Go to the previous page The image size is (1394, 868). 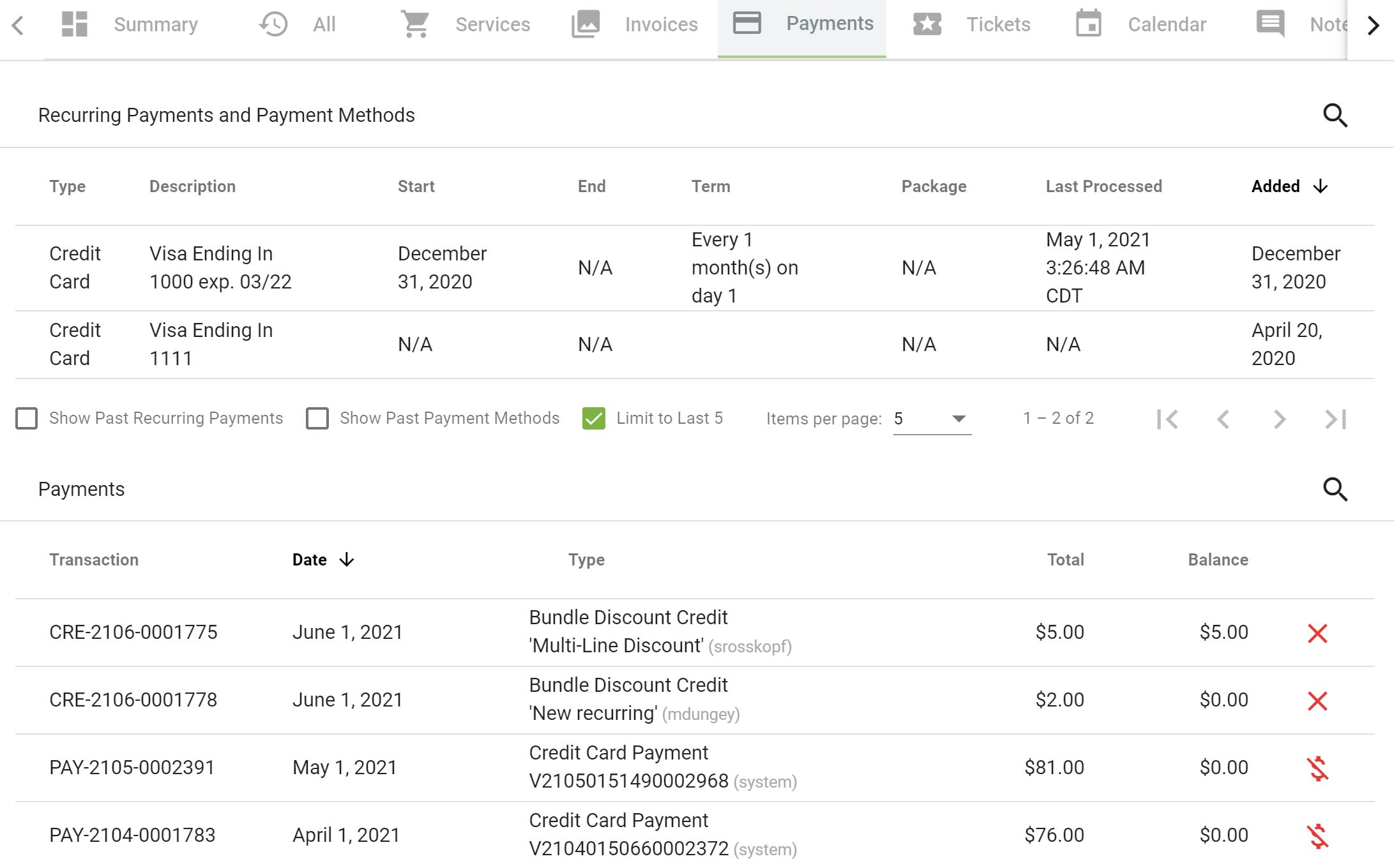point(1224,419)
